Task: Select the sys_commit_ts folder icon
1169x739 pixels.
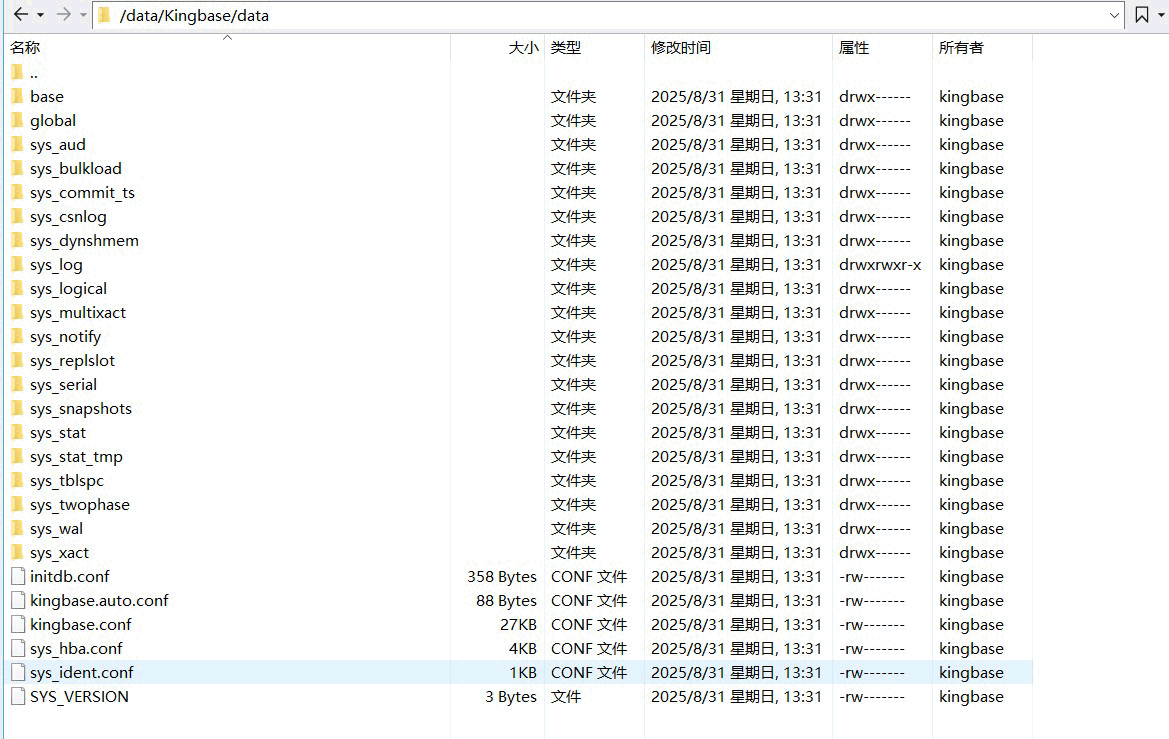Action: [x=18, y=192]
